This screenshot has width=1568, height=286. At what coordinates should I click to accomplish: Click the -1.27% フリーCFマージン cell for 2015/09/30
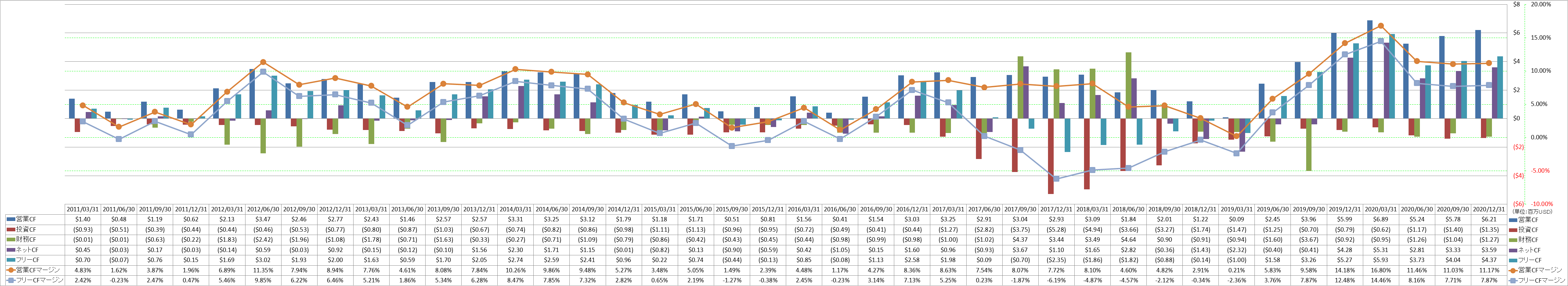pyautogui.click(x=732, y=280)
